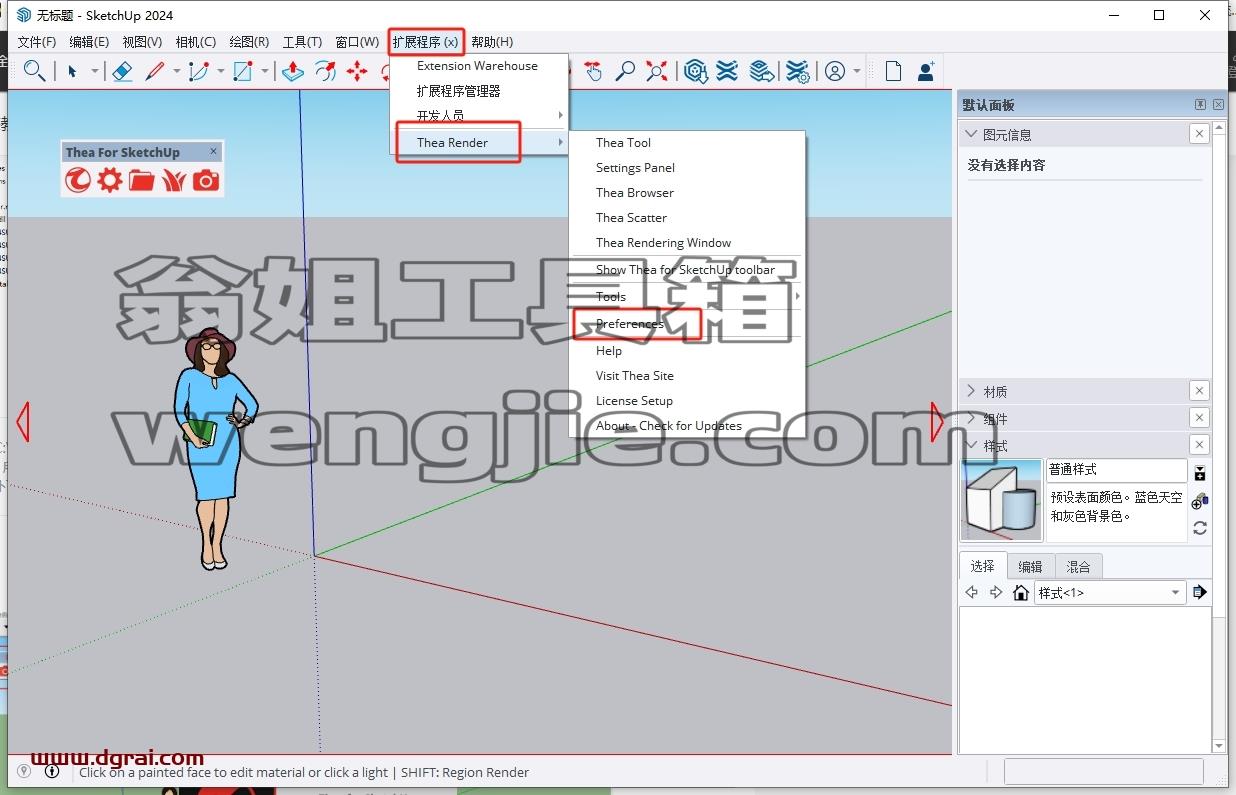Click the user account profile icon

[x=835, y=71]
